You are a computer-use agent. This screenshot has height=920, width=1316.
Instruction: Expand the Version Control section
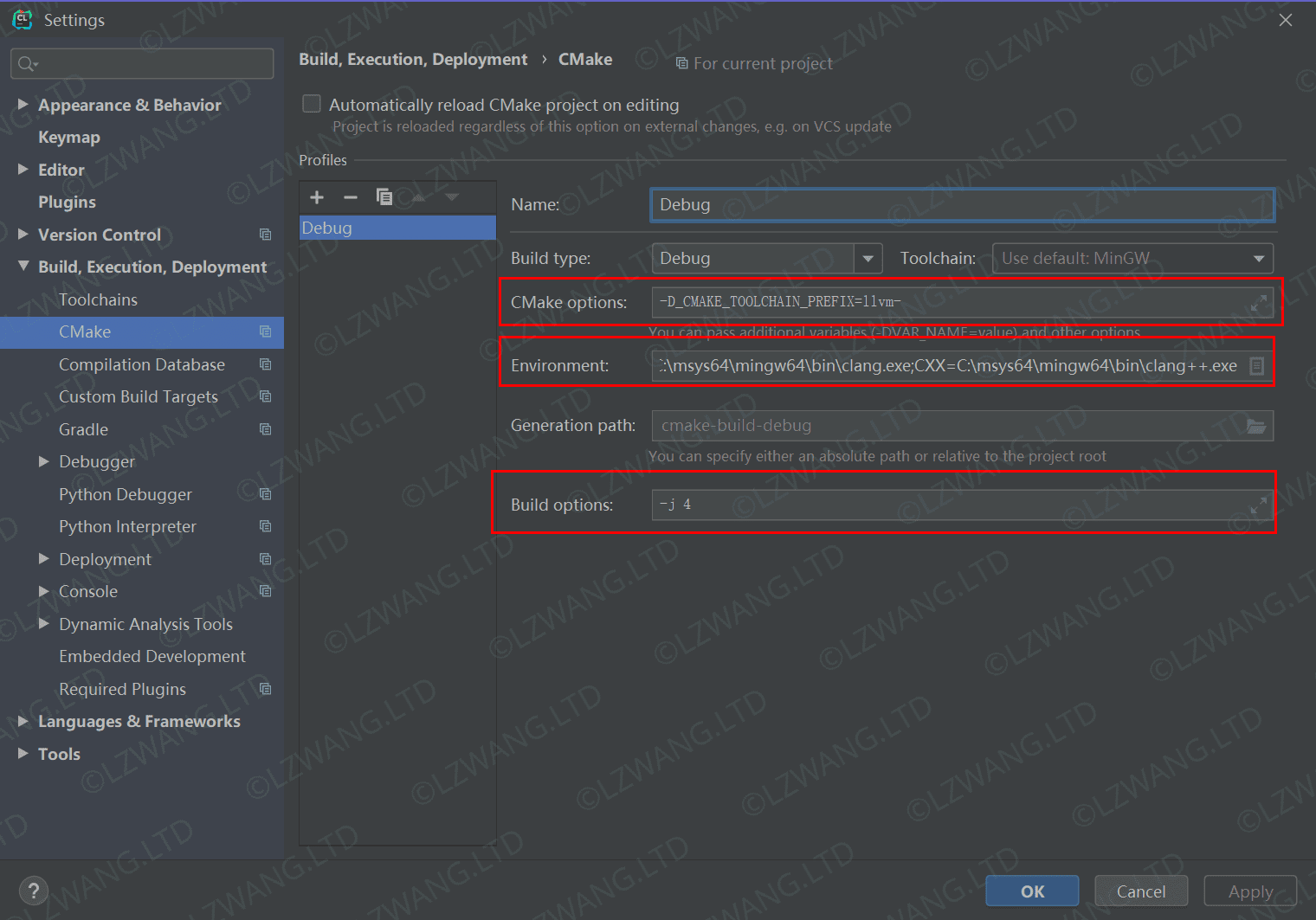pos(23,234)
